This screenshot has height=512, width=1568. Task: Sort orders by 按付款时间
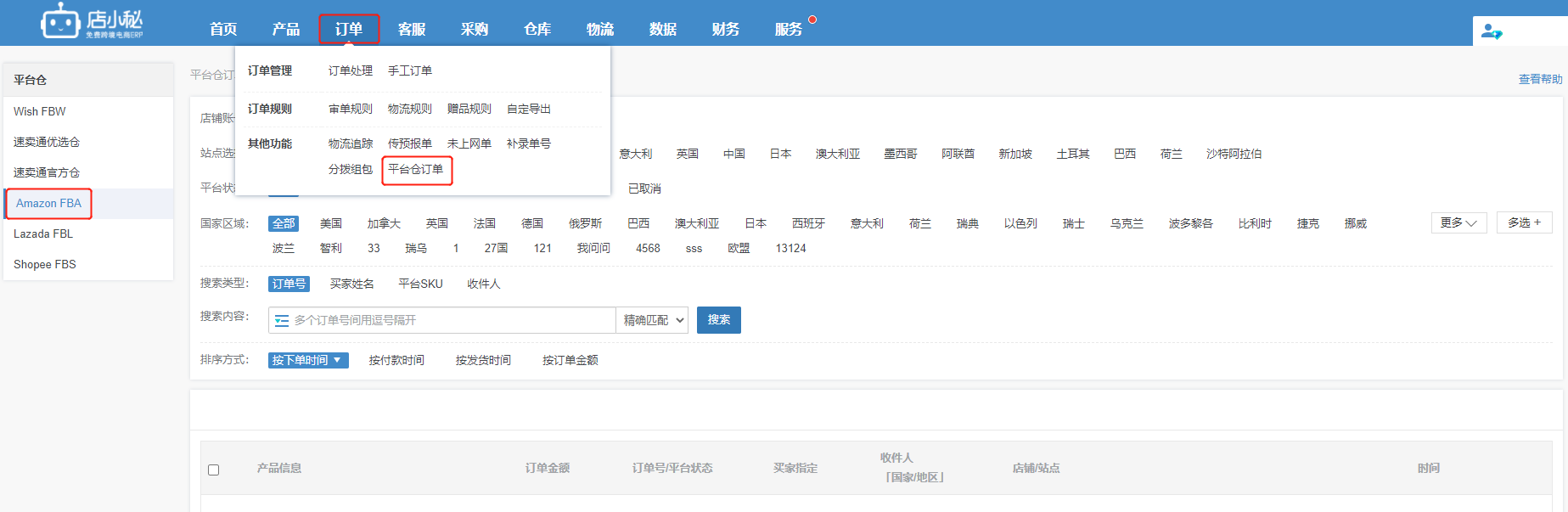pyautogui.click(x=396, y=360)
